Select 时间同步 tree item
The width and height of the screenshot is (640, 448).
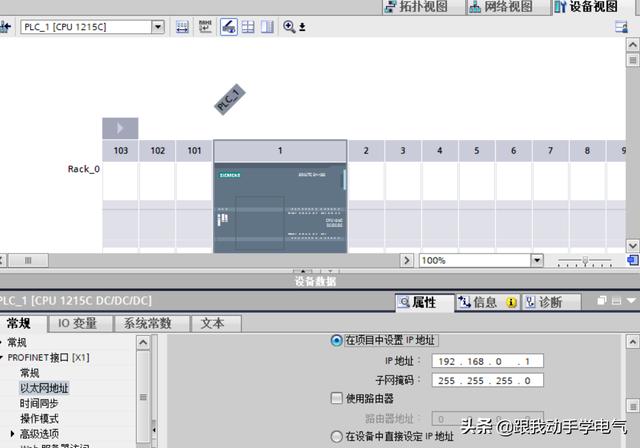pyautogui.click(x=39, y=404)
